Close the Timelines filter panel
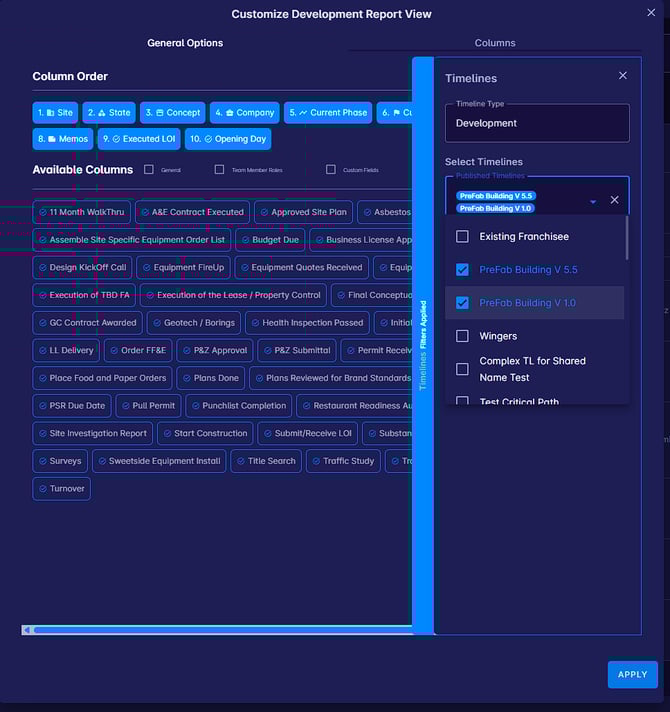The image size is (670, 712). point(623,76)
